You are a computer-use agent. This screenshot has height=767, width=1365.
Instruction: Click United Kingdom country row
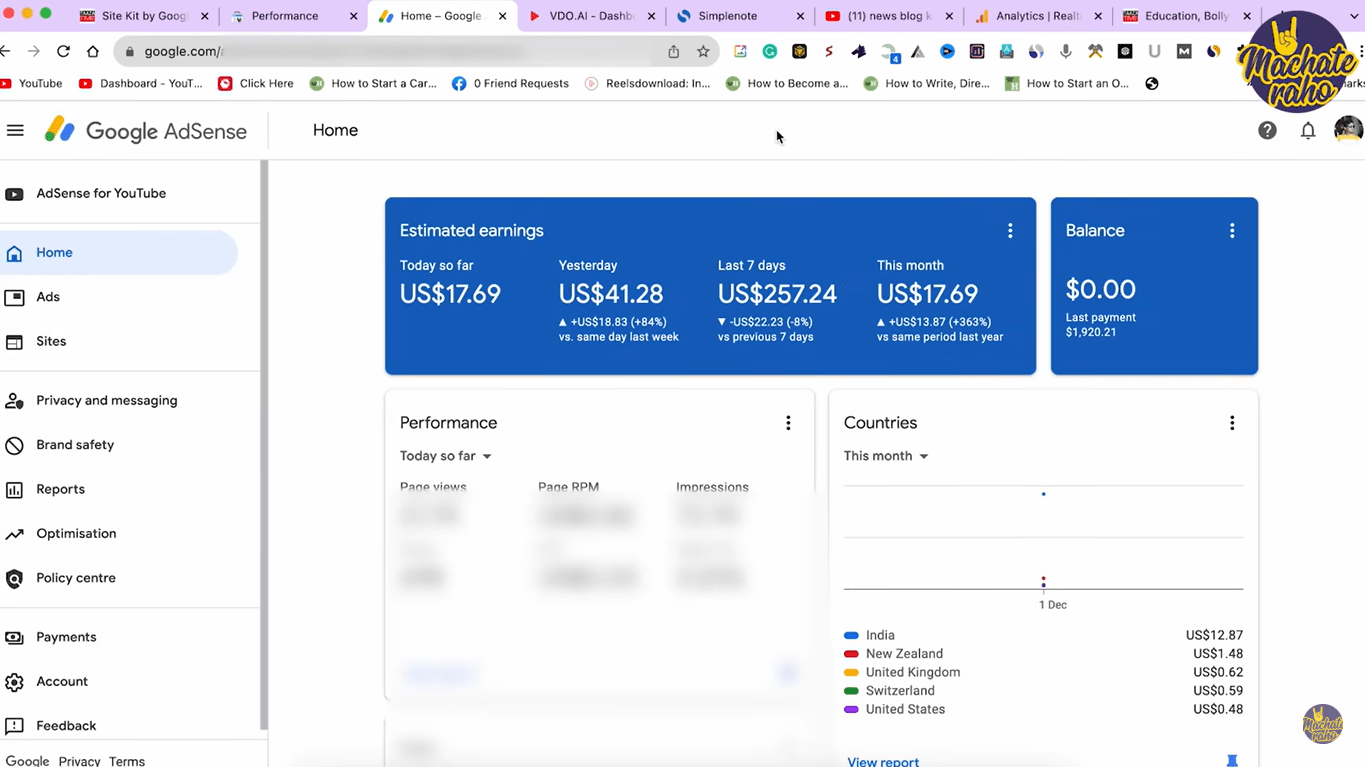point(1043,672)
